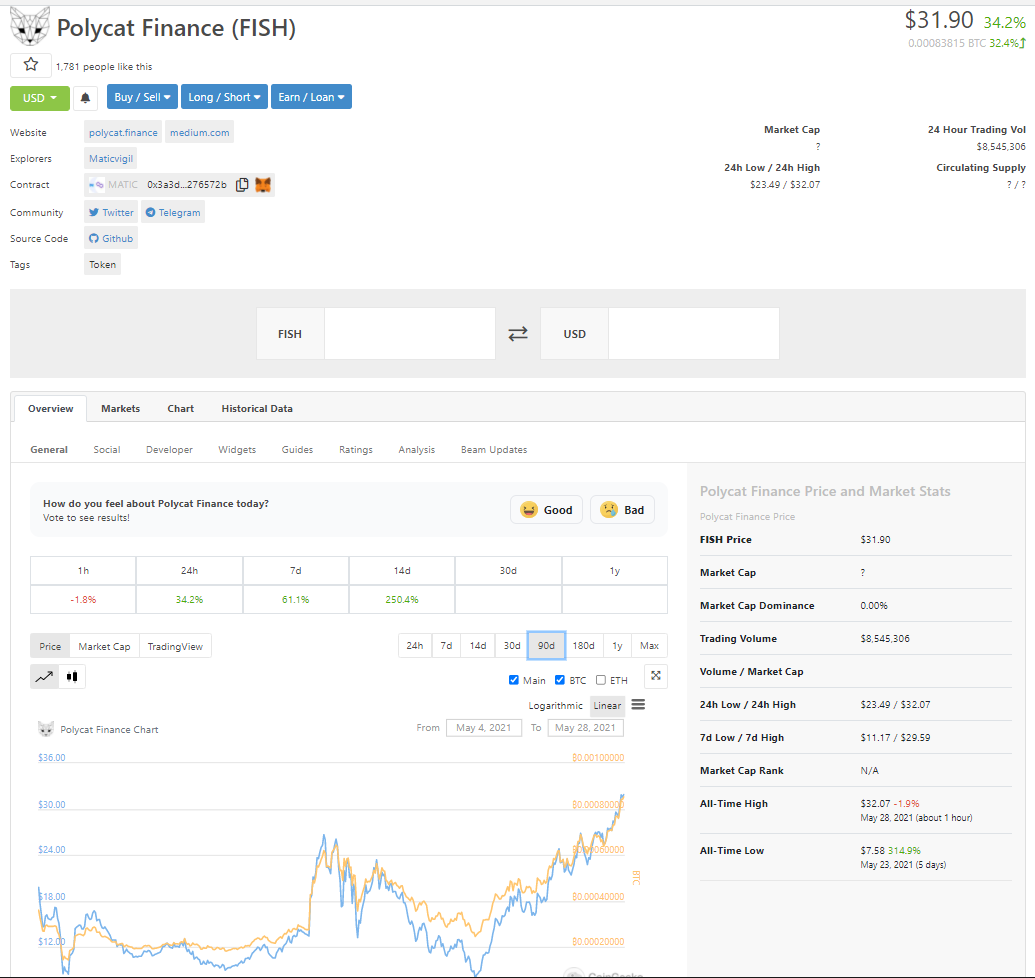Open the Chart tab
The height and width of the screenshot is (978, 1035).
[x=180, y=408]
